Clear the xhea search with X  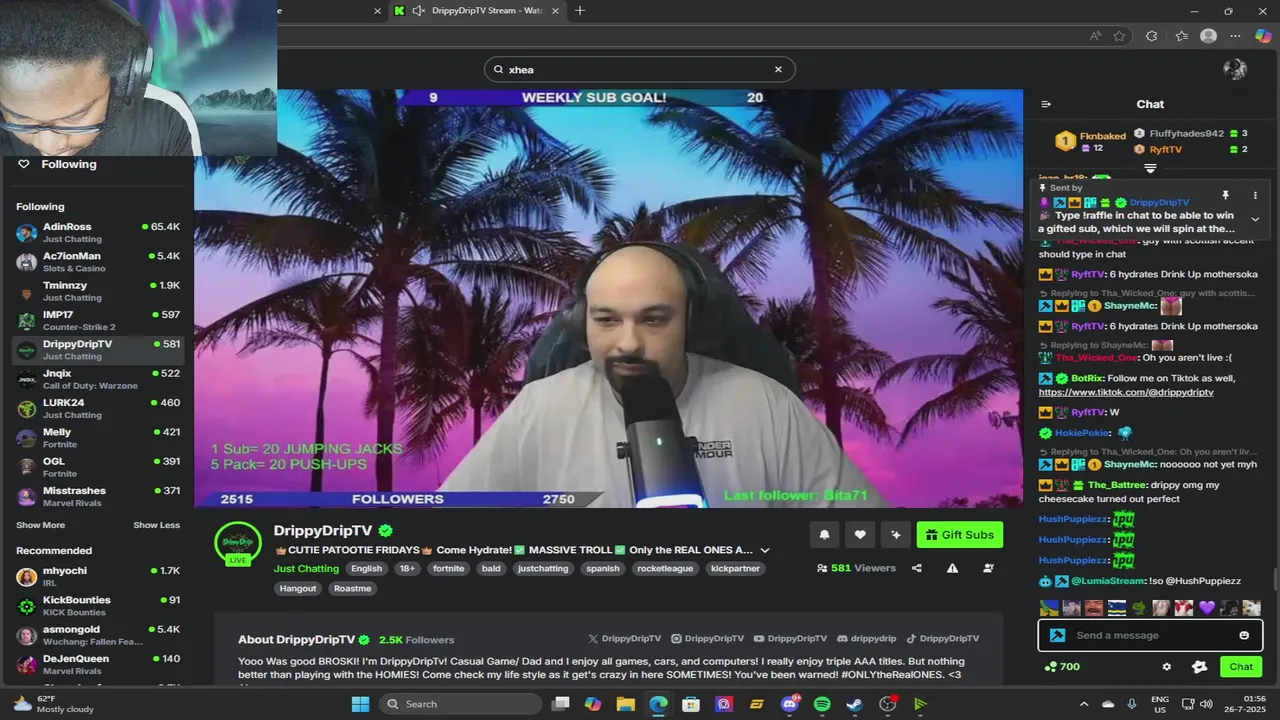(x=778, y=69)
